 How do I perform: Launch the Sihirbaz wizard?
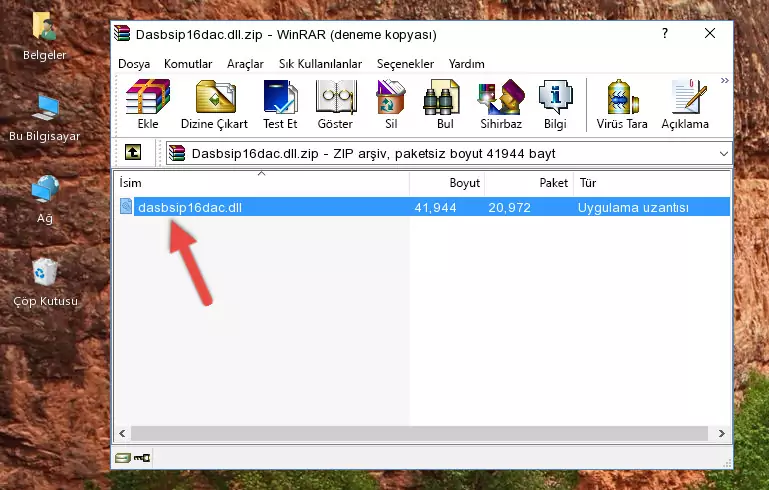501,104
